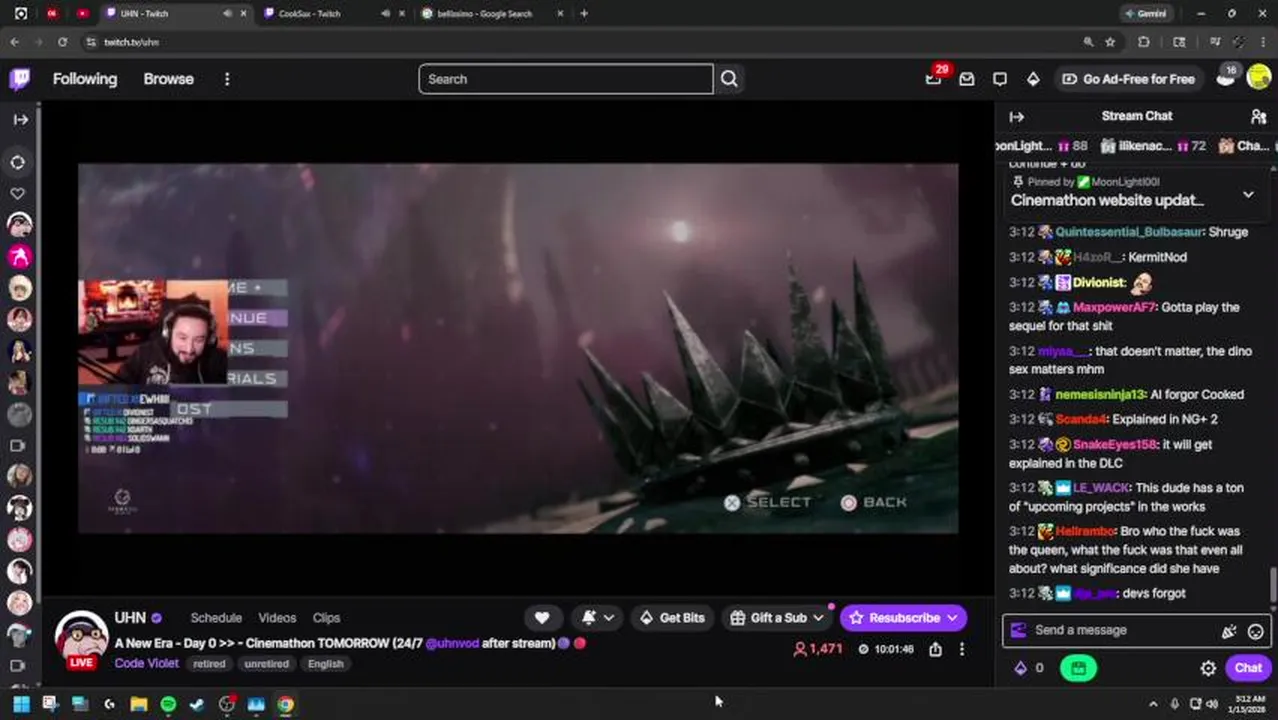1278x720 pixels.
Task: Collapse the Stream Chat panel
Action: click(x=1016, y=117)
